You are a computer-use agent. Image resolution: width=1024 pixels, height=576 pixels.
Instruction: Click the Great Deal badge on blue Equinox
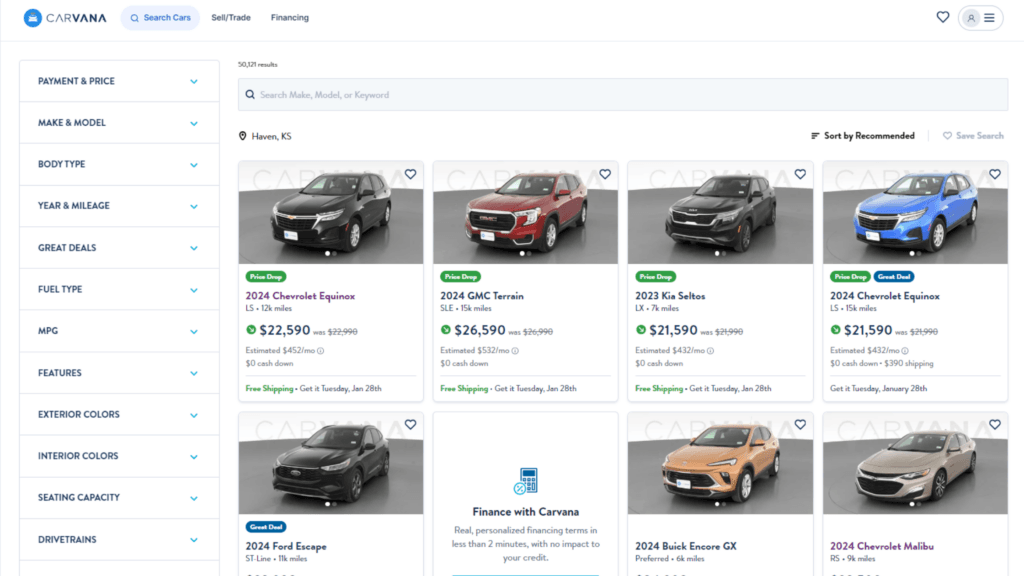894,277
